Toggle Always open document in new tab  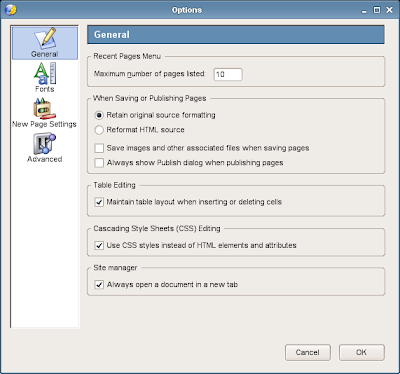click(x=99, y=285)
